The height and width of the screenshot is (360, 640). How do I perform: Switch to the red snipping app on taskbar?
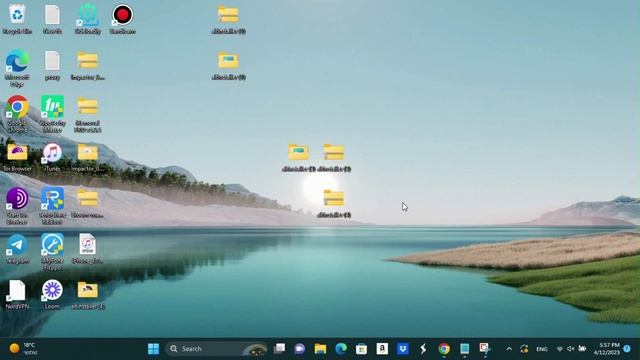[485, 349]
